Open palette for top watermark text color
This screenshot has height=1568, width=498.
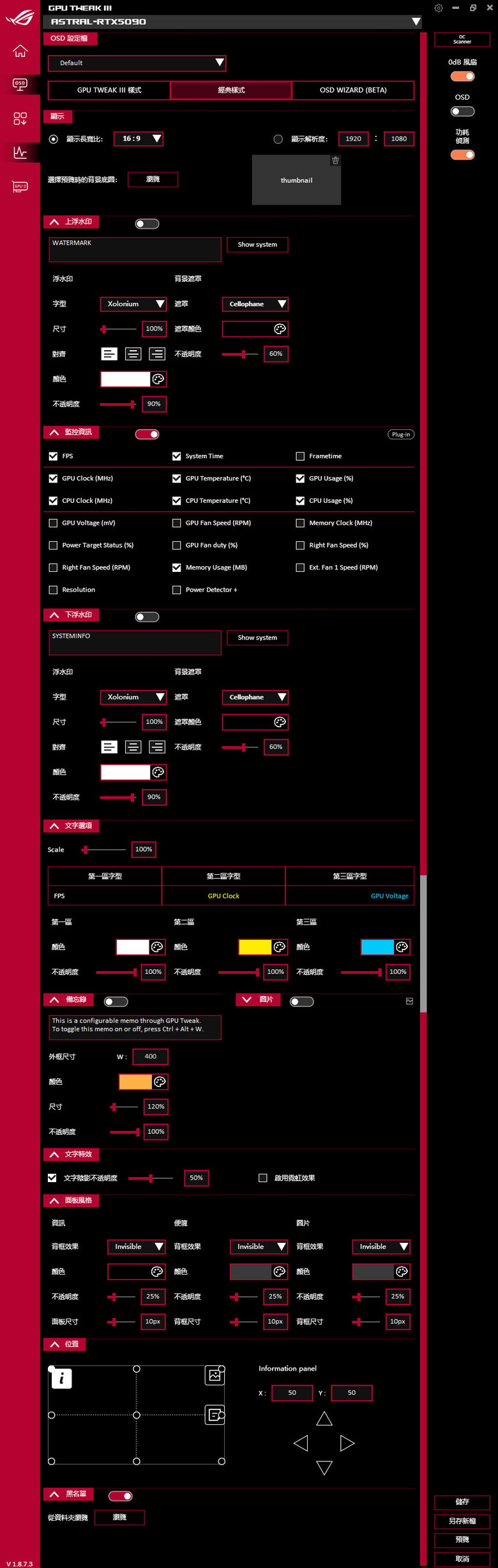[x=158, y=379]
